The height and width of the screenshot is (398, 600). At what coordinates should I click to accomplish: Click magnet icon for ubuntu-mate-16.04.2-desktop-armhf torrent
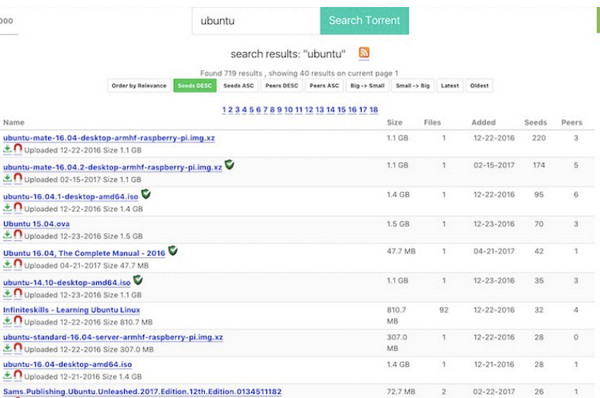pos(18,178)
